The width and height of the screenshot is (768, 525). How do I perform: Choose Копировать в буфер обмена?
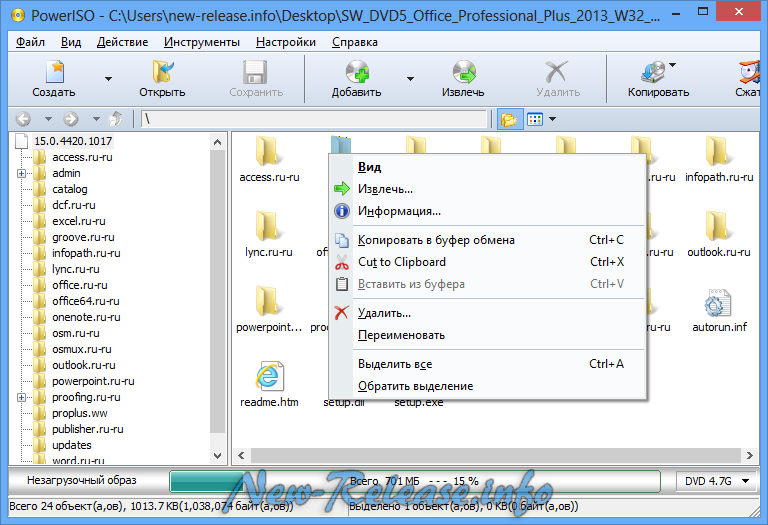tap(489, 240)
